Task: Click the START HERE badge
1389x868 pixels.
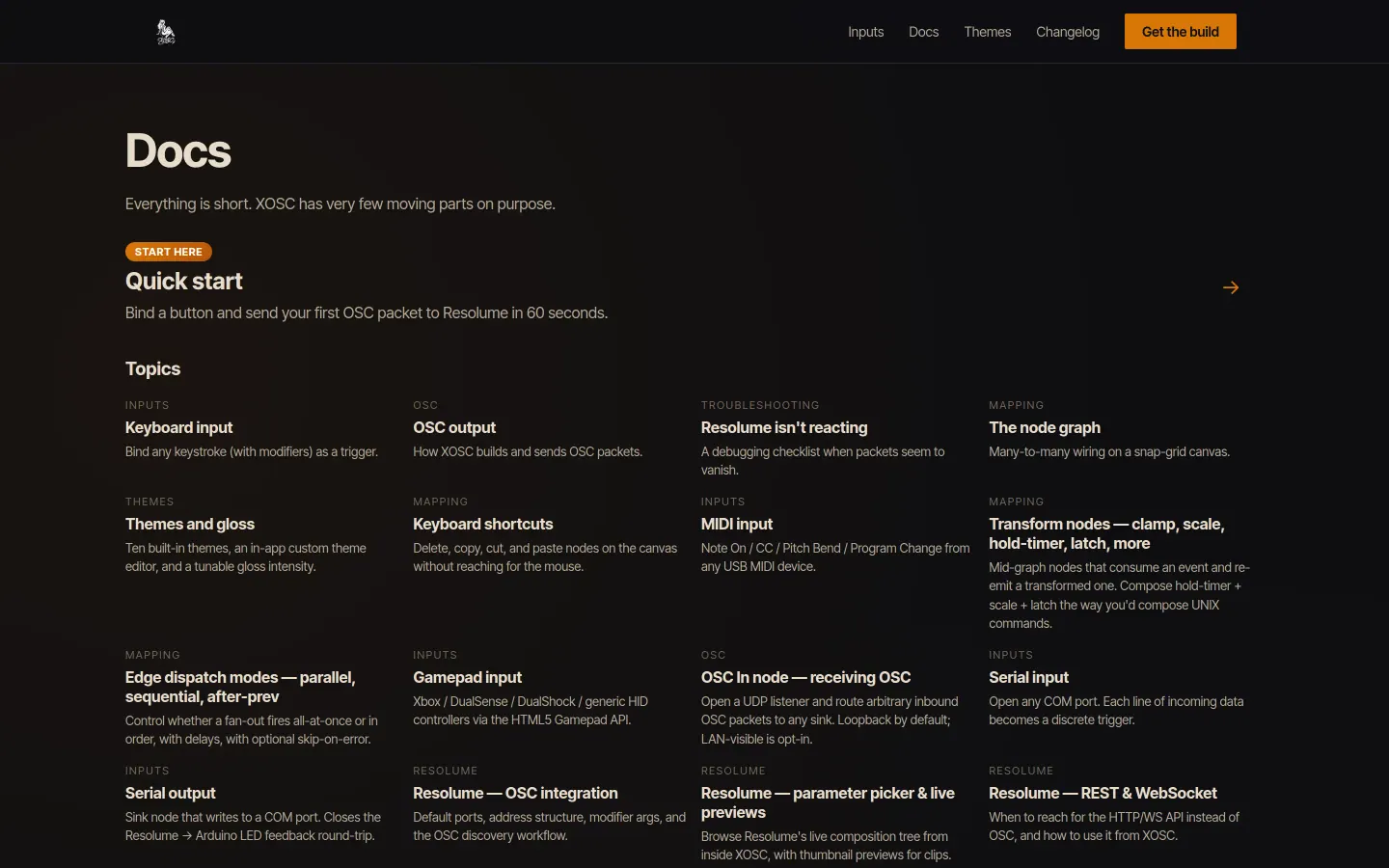Action: tap(169, 252)
